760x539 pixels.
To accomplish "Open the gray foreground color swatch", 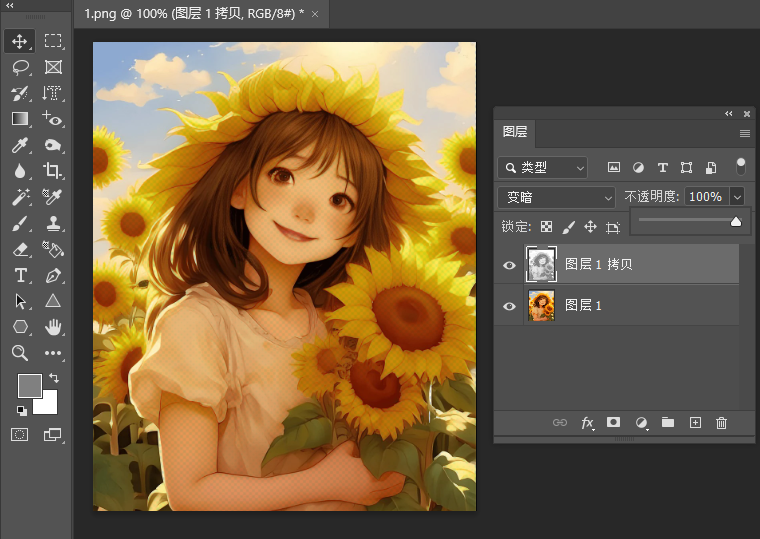I will (x=28, y=384).
